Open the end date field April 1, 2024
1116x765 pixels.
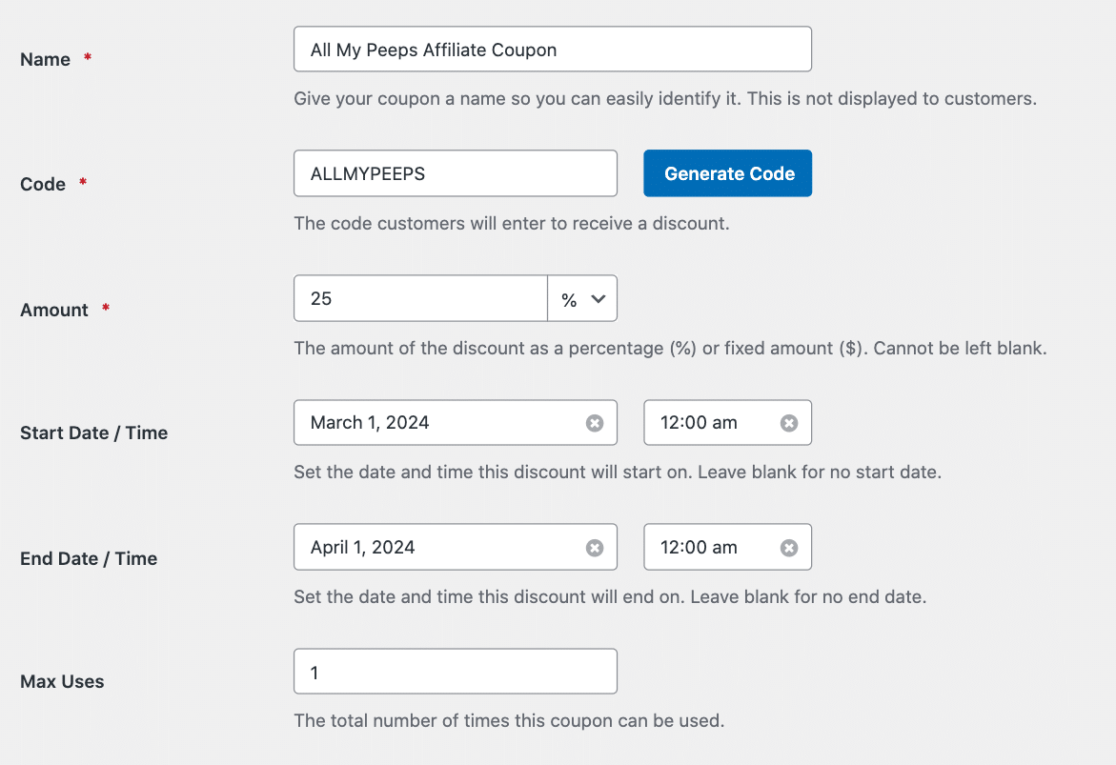click(x=440, y=548)
